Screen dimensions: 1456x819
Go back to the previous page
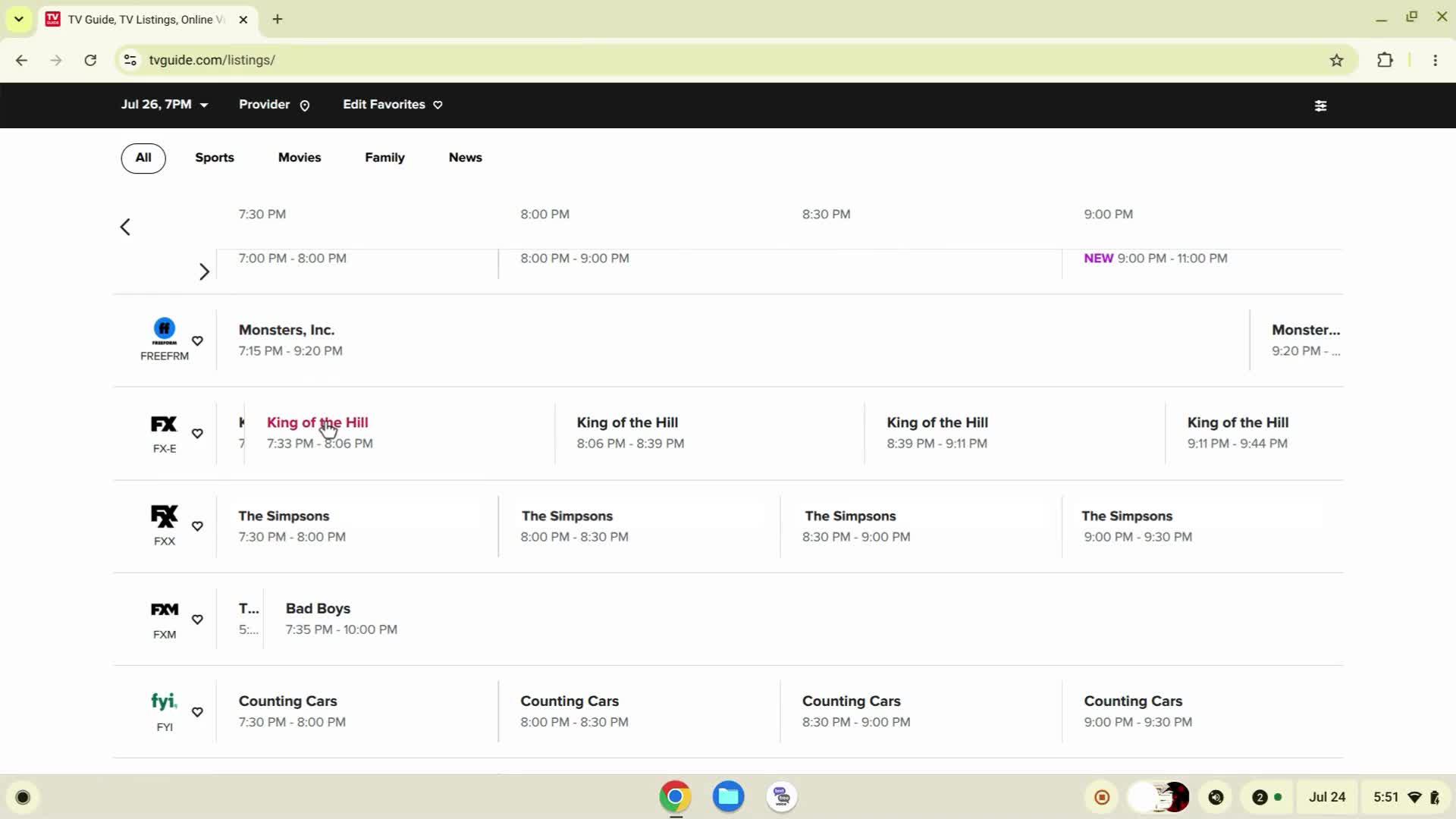point(21,60)
